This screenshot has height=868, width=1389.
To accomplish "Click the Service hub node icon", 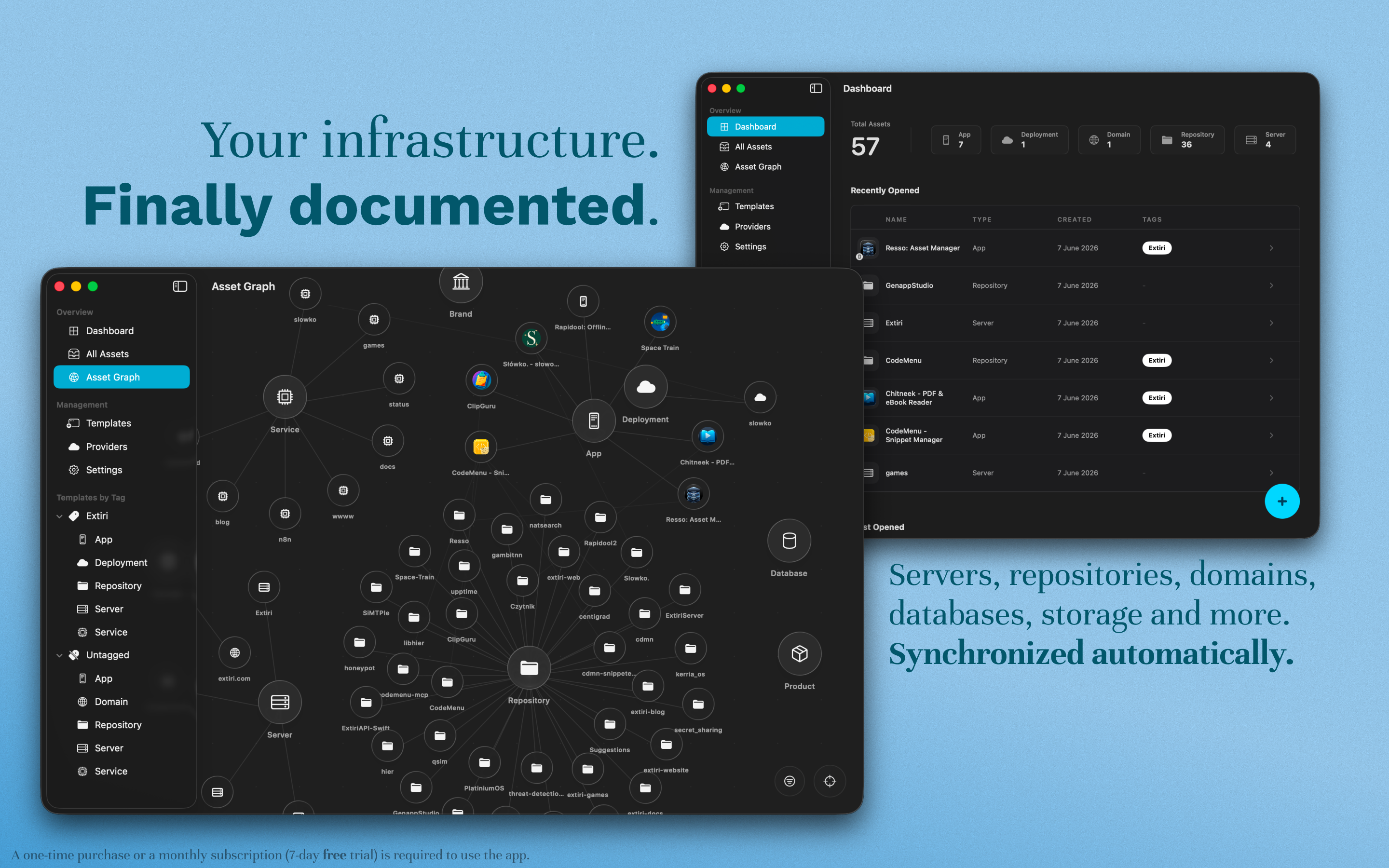I will click(x=285, y=397).
